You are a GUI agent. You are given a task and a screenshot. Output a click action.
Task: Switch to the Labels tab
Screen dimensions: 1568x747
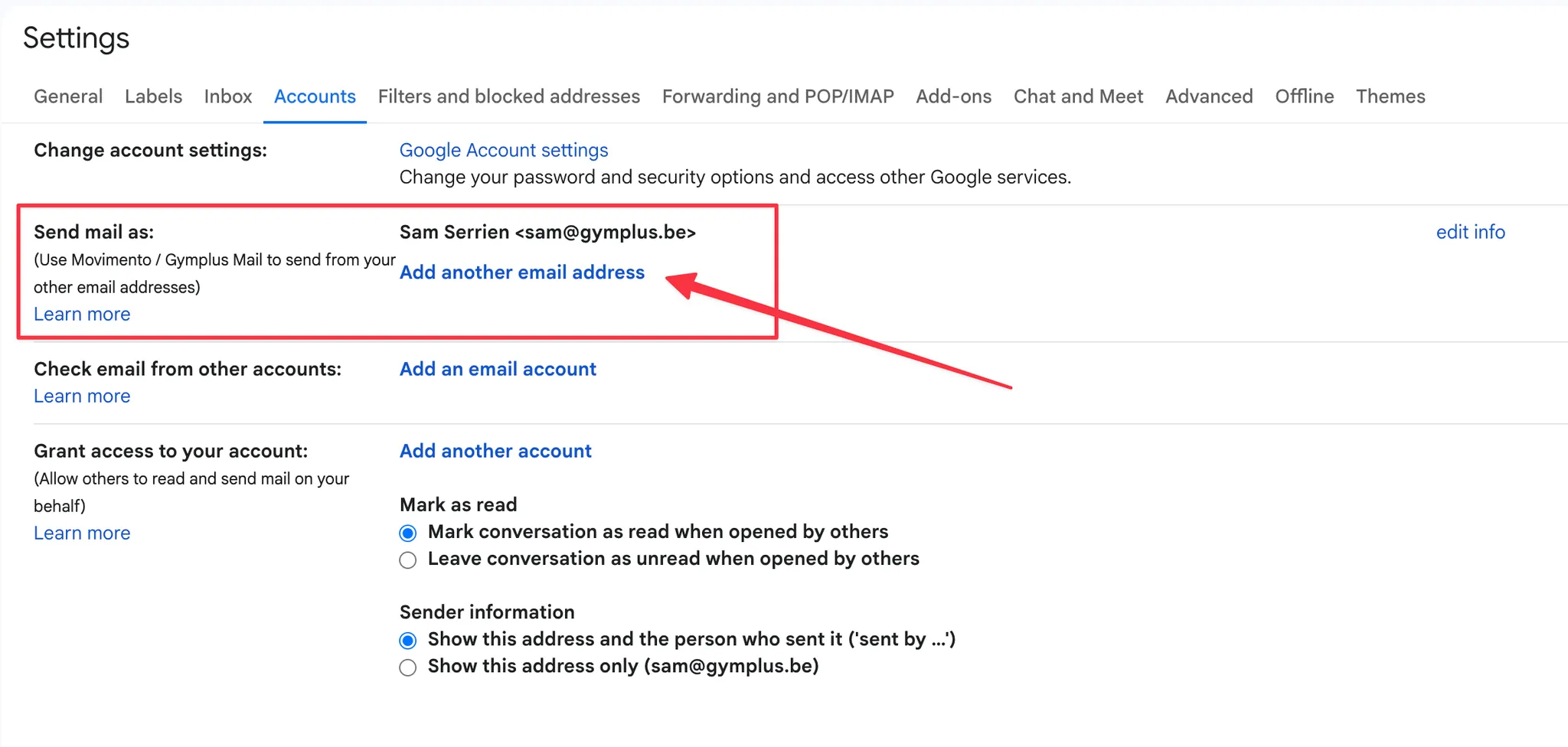(x=153, y=96)
